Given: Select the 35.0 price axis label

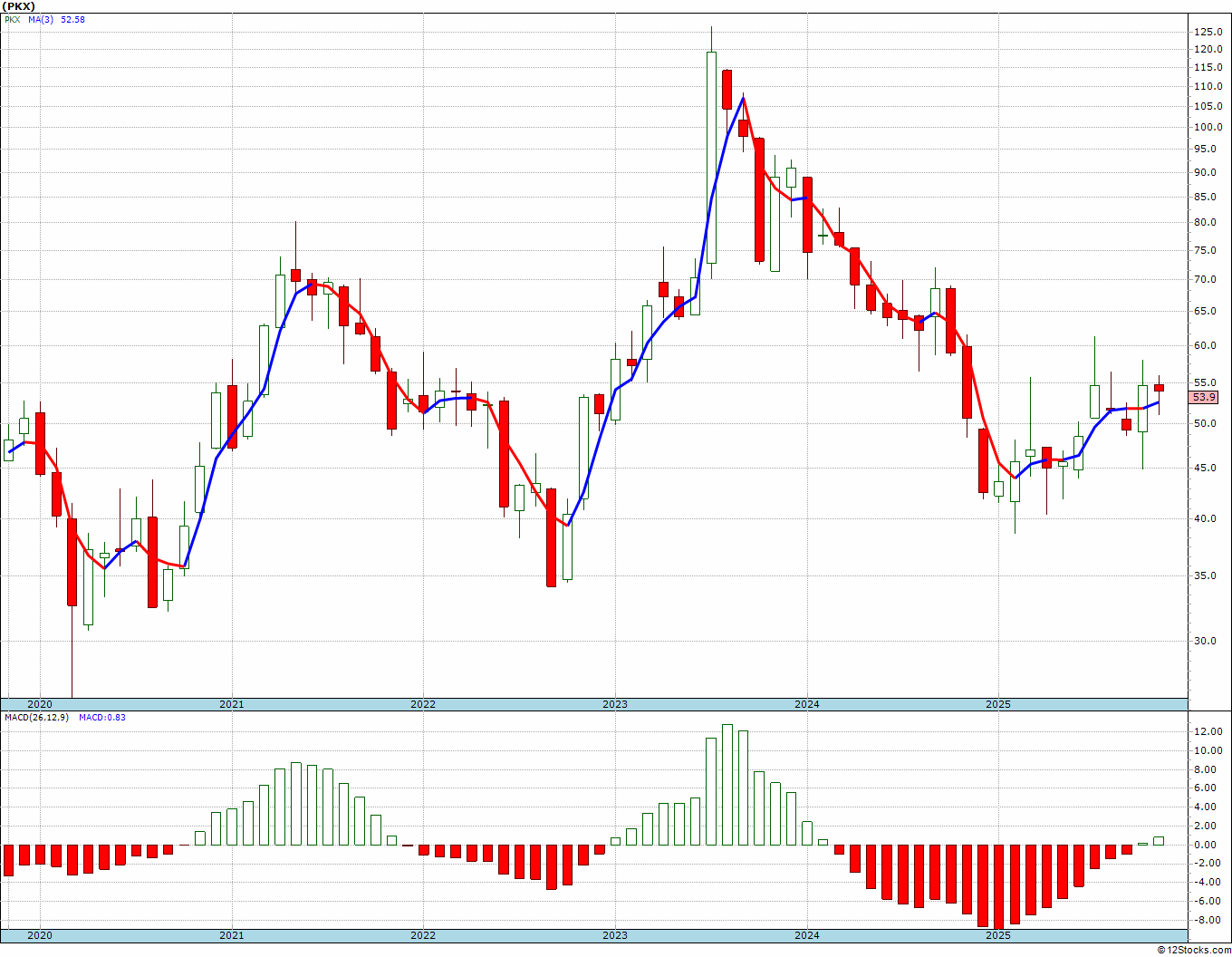Looking at the screenshot, I should point(1205,575).
